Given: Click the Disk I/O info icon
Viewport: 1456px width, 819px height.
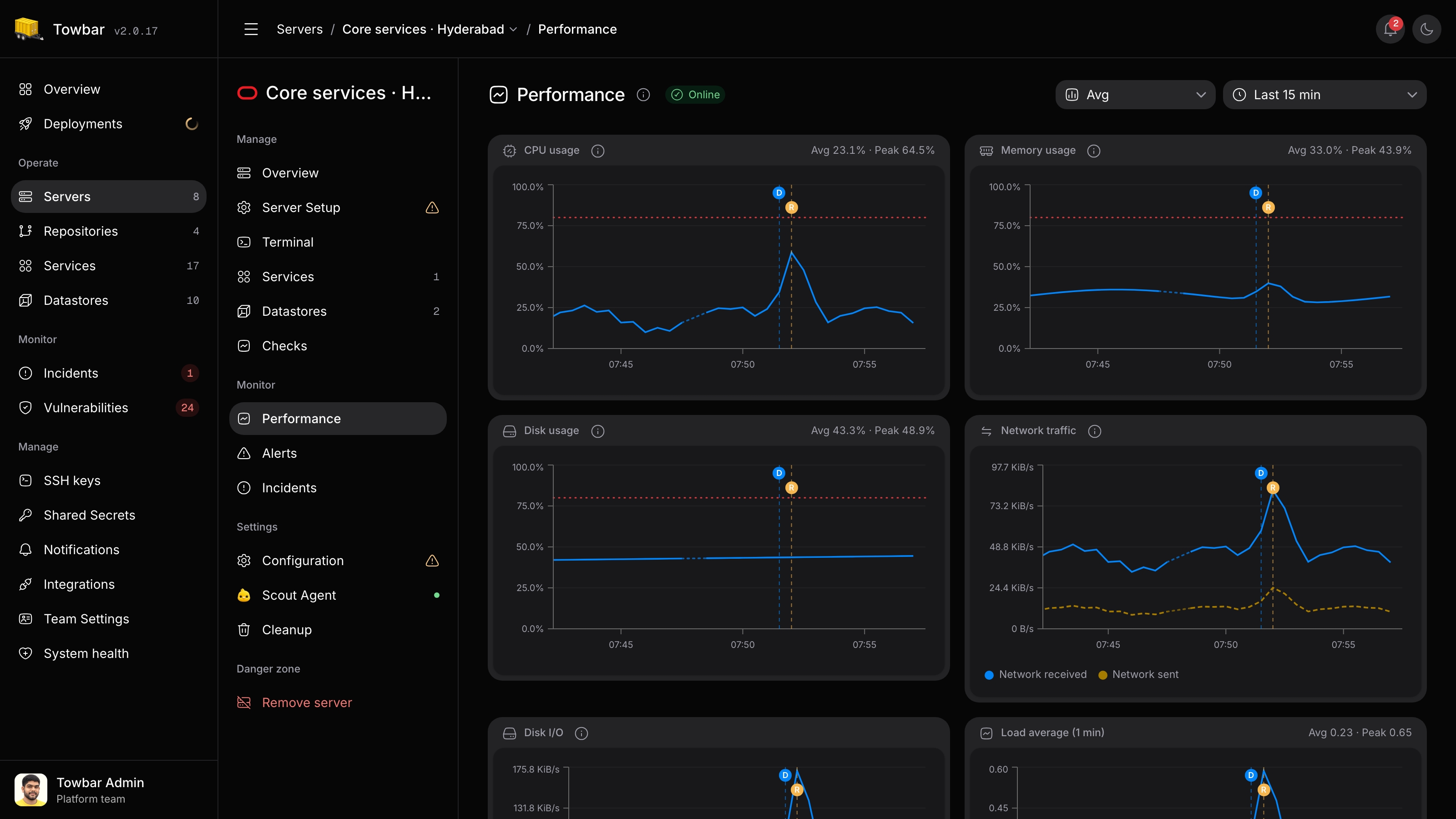Looking at the screenshot, I should 581,733.
